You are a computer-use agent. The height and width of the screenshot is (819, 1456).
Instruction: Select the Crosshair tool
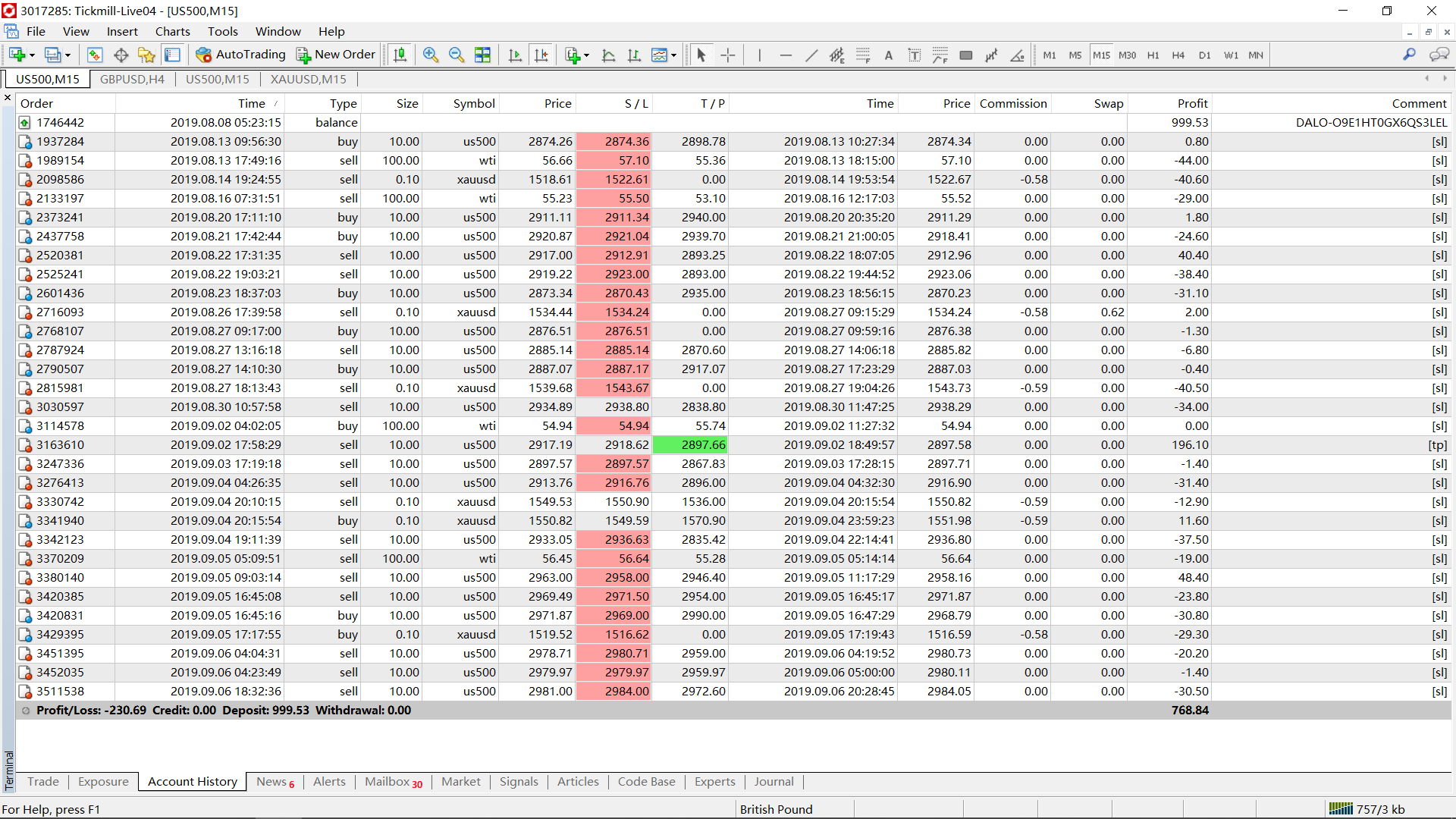click(727, 55)
